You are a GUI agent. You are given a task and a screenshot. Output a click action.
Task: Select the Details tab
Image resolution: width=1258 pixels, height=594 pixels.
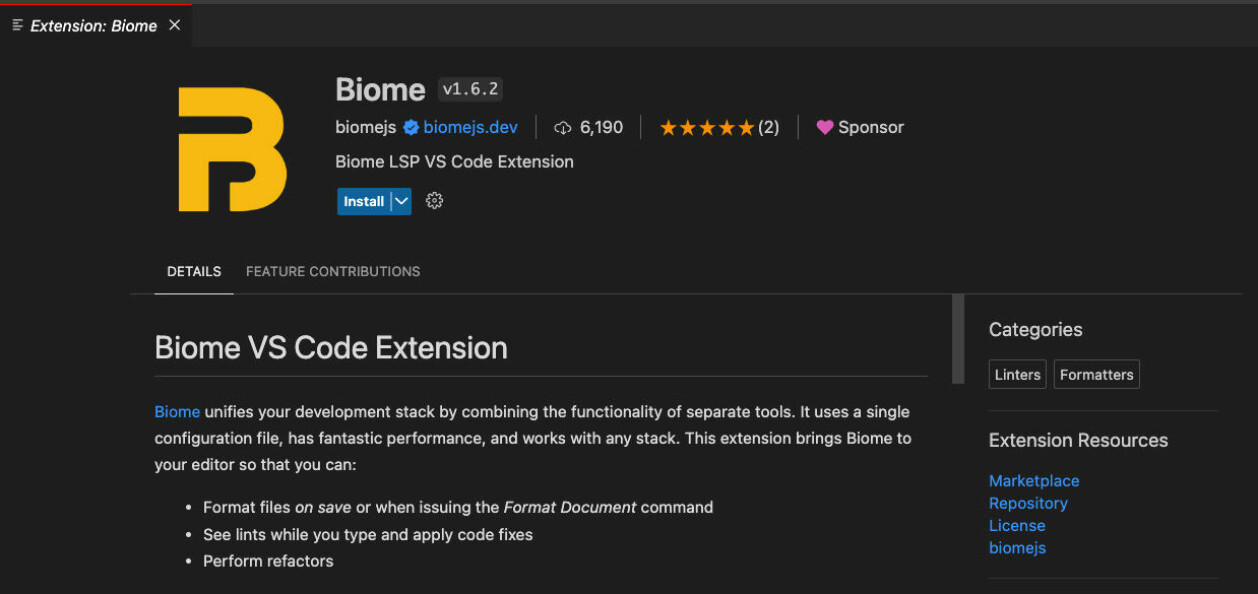[194, 271]
